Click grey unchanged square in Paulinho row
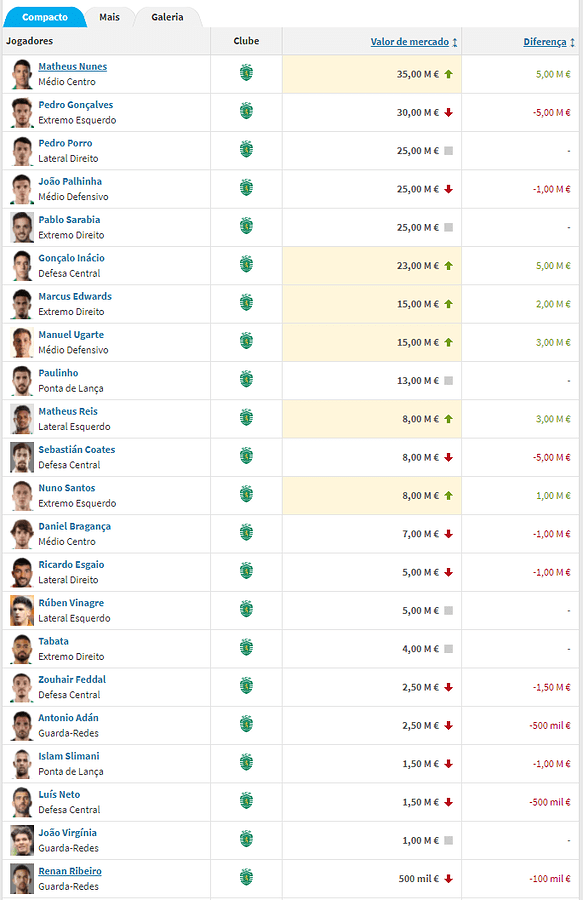The width and height of the screenshot is (583, 900). click(x=449, y=381)
